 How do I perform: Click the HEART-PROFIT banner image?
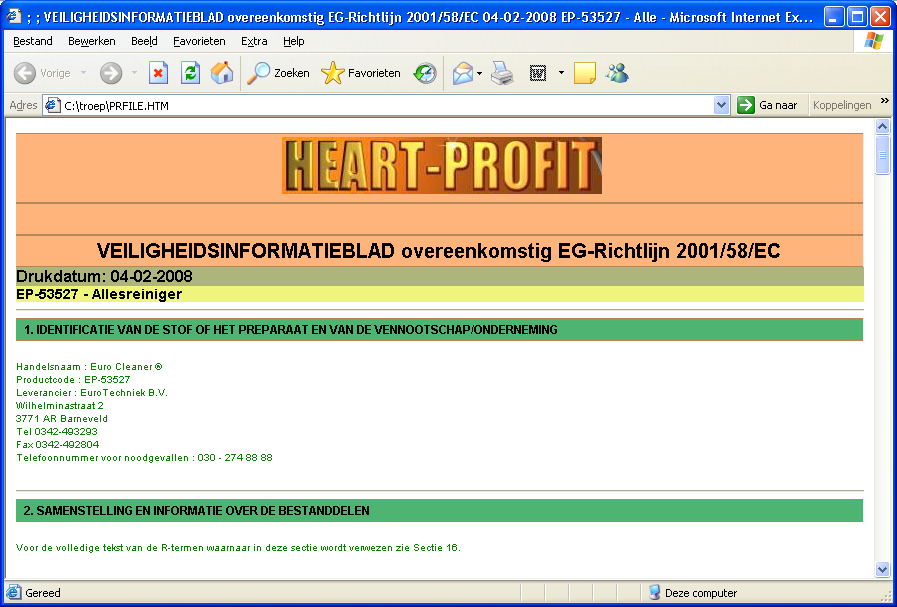click(x=442, y=165)
